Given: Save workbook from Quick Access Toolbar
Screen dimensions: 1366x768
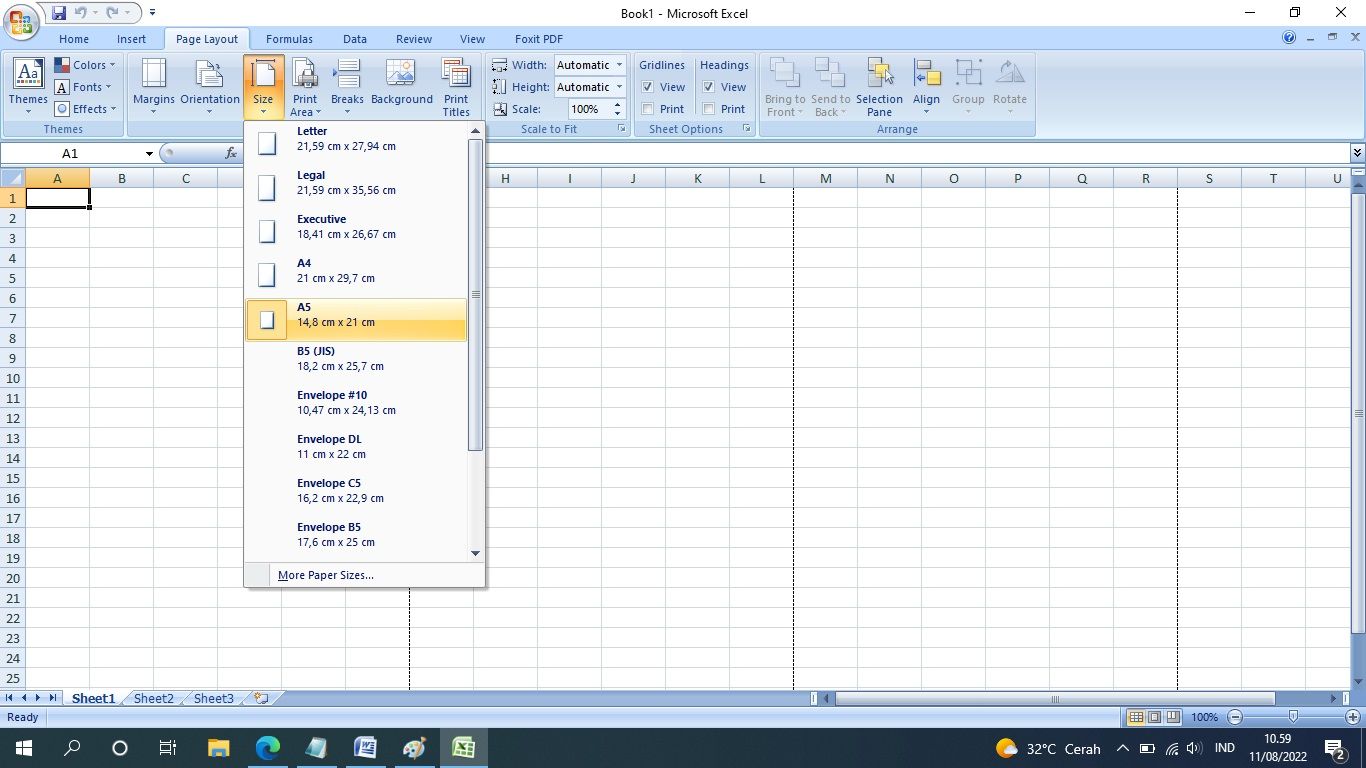Looking at the screenshot, I should click(58, 13).
